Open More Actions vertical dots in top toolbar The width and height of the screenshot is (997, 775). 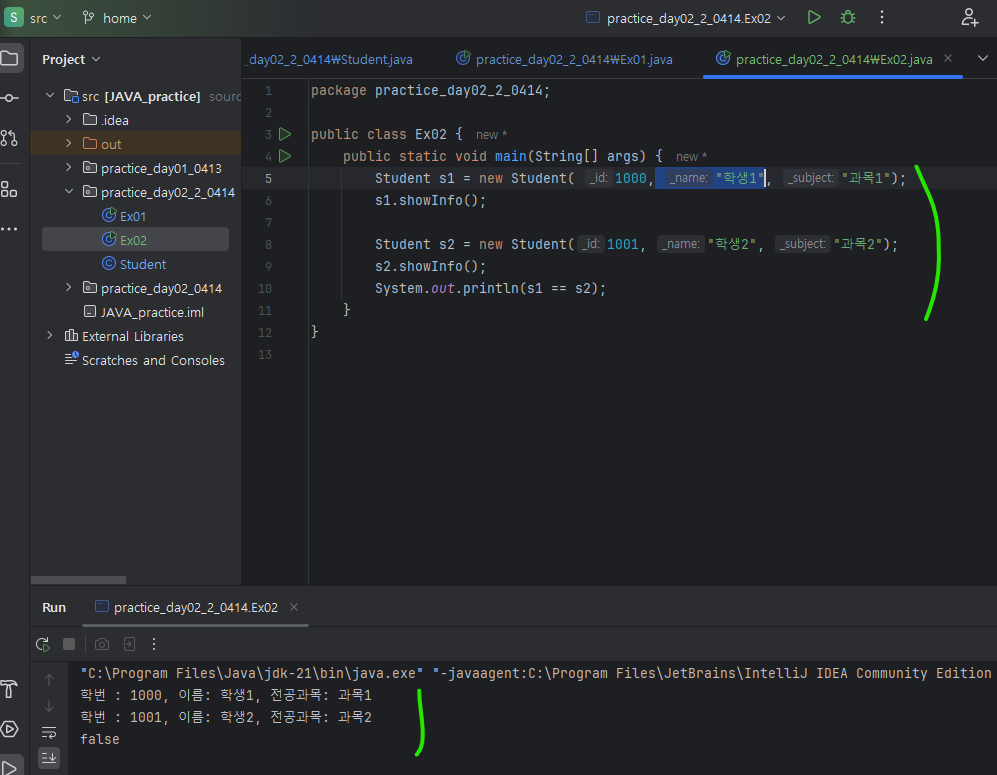(x=881, y=18)
